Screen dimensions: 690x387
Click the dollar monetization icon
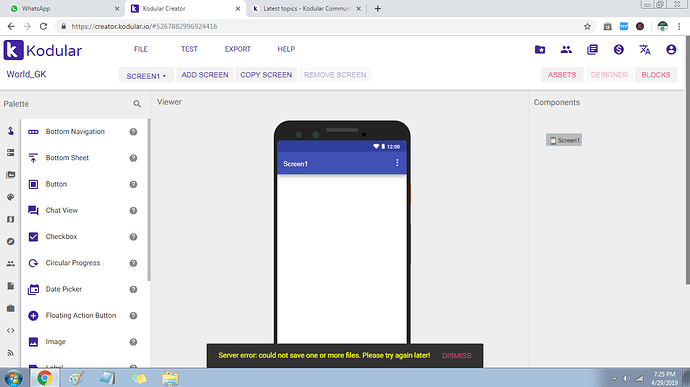(619, 50)
